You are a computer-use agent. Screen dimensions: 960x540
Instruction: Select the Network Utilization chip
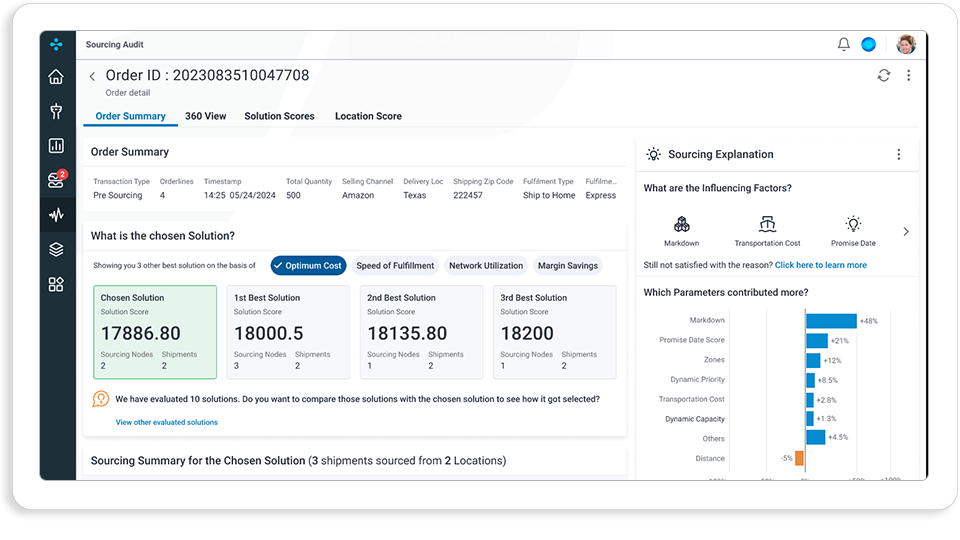click(x=486, y=265)
